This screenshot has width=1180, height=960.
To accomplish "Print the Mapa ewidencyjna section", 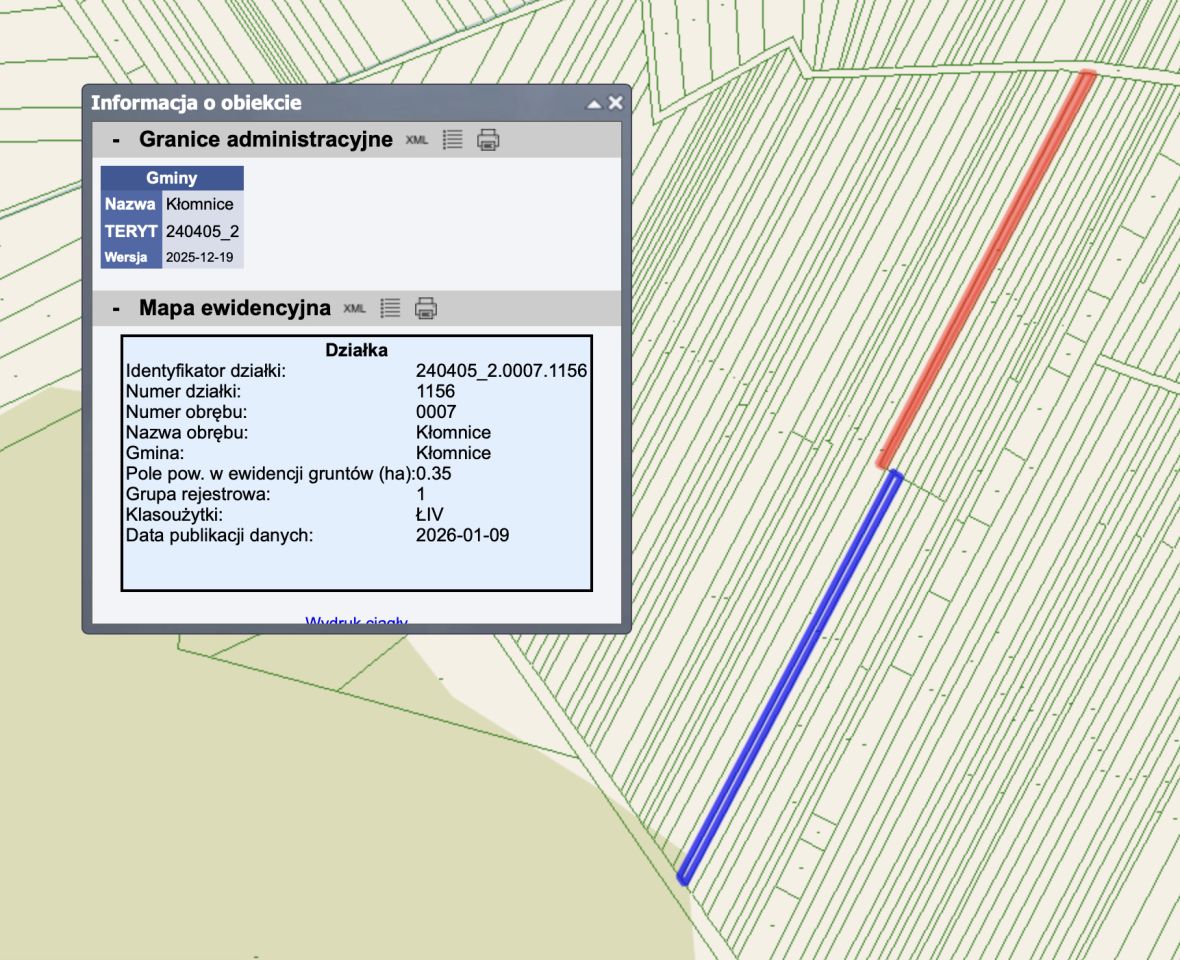I will click(426, 308).
